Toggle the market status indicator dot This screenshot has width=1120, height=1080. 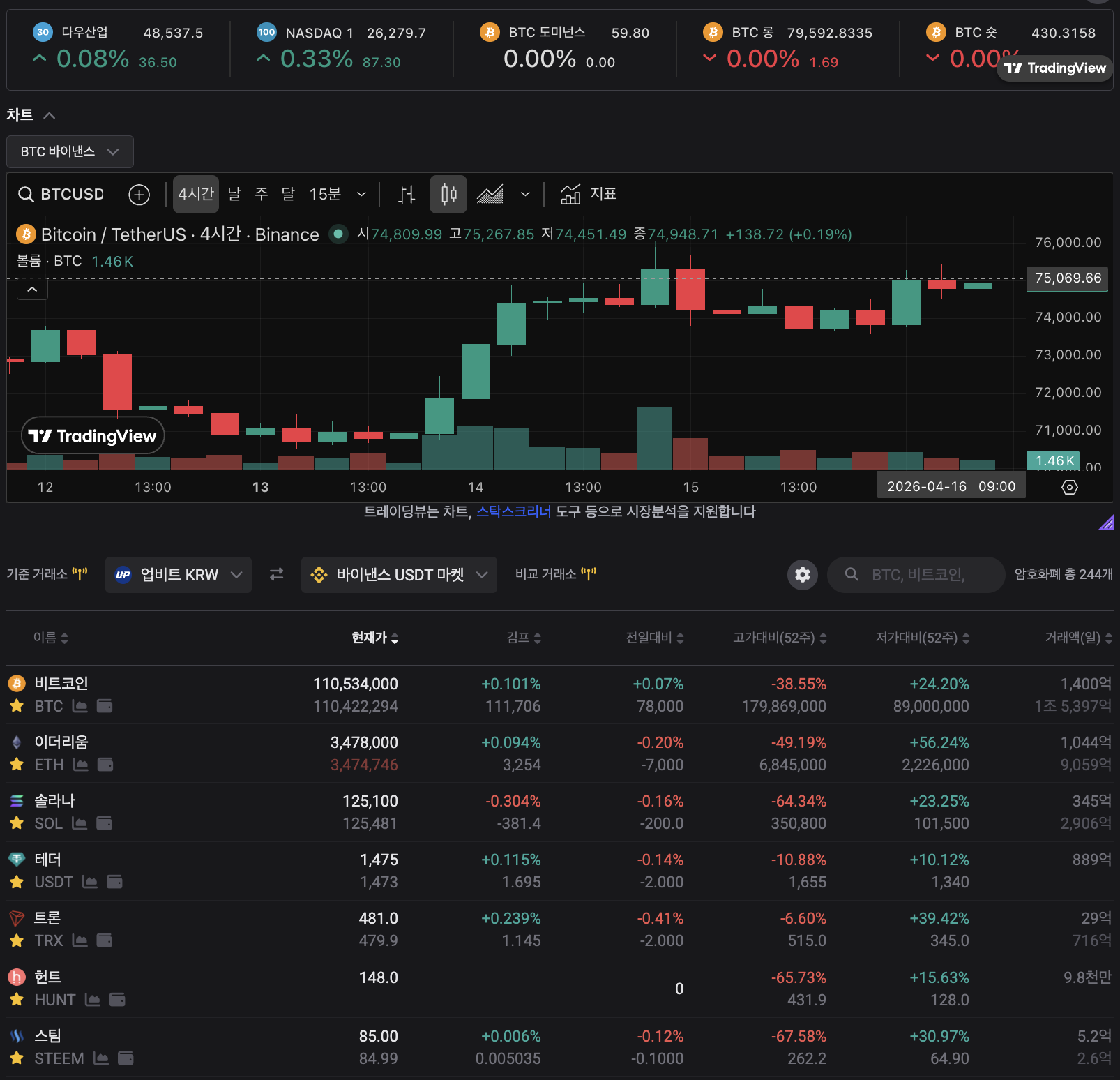338,234
